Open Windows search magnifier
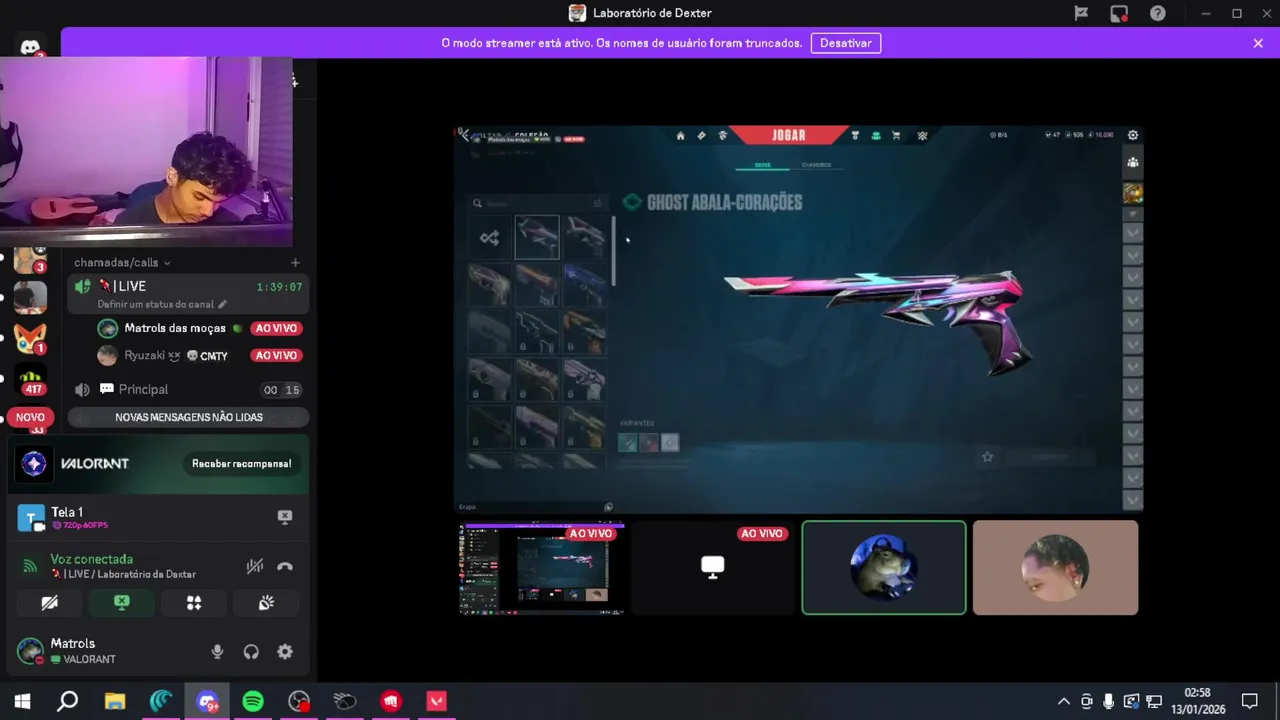Viewport: 1280px width, 720px height. tap(67, 702)
